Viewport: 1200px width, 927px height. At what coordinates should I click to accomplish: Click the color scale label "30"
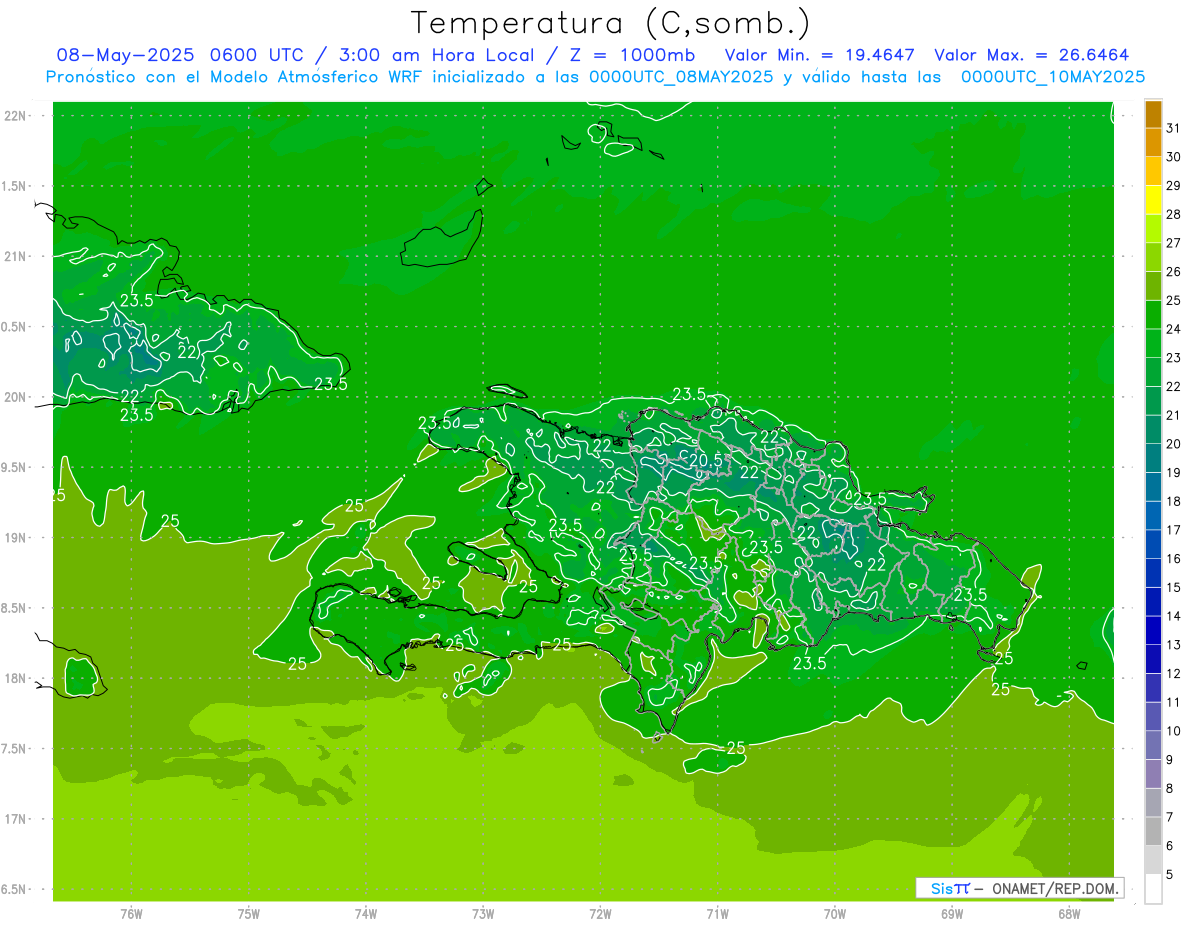(x=1174, y=157)
